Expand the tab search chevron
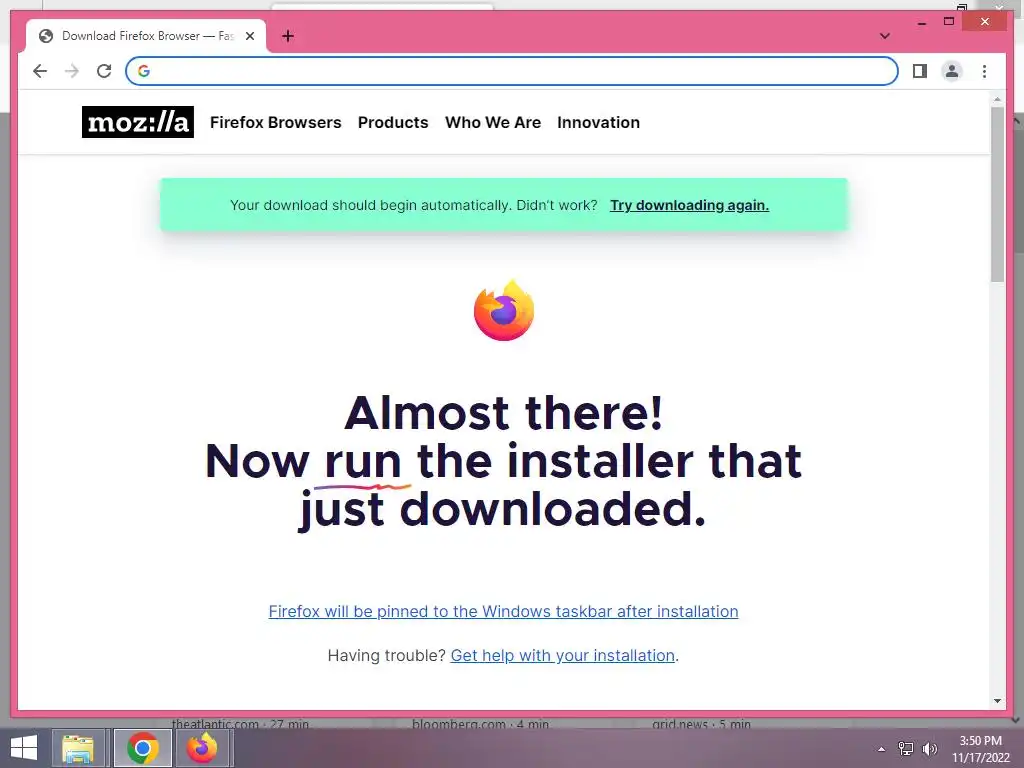Viewport: 1024px width, 768px height. [884, 36]
